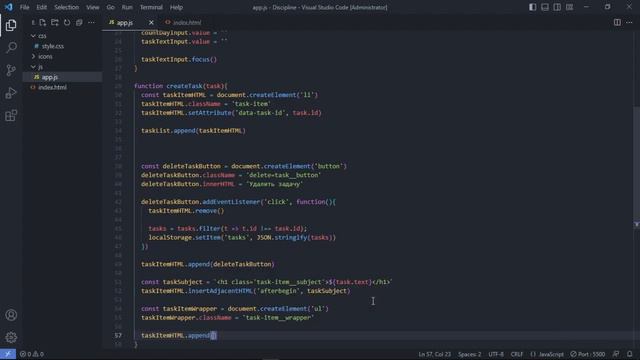Open the Explorer view in activity bar

pos(11,25)
